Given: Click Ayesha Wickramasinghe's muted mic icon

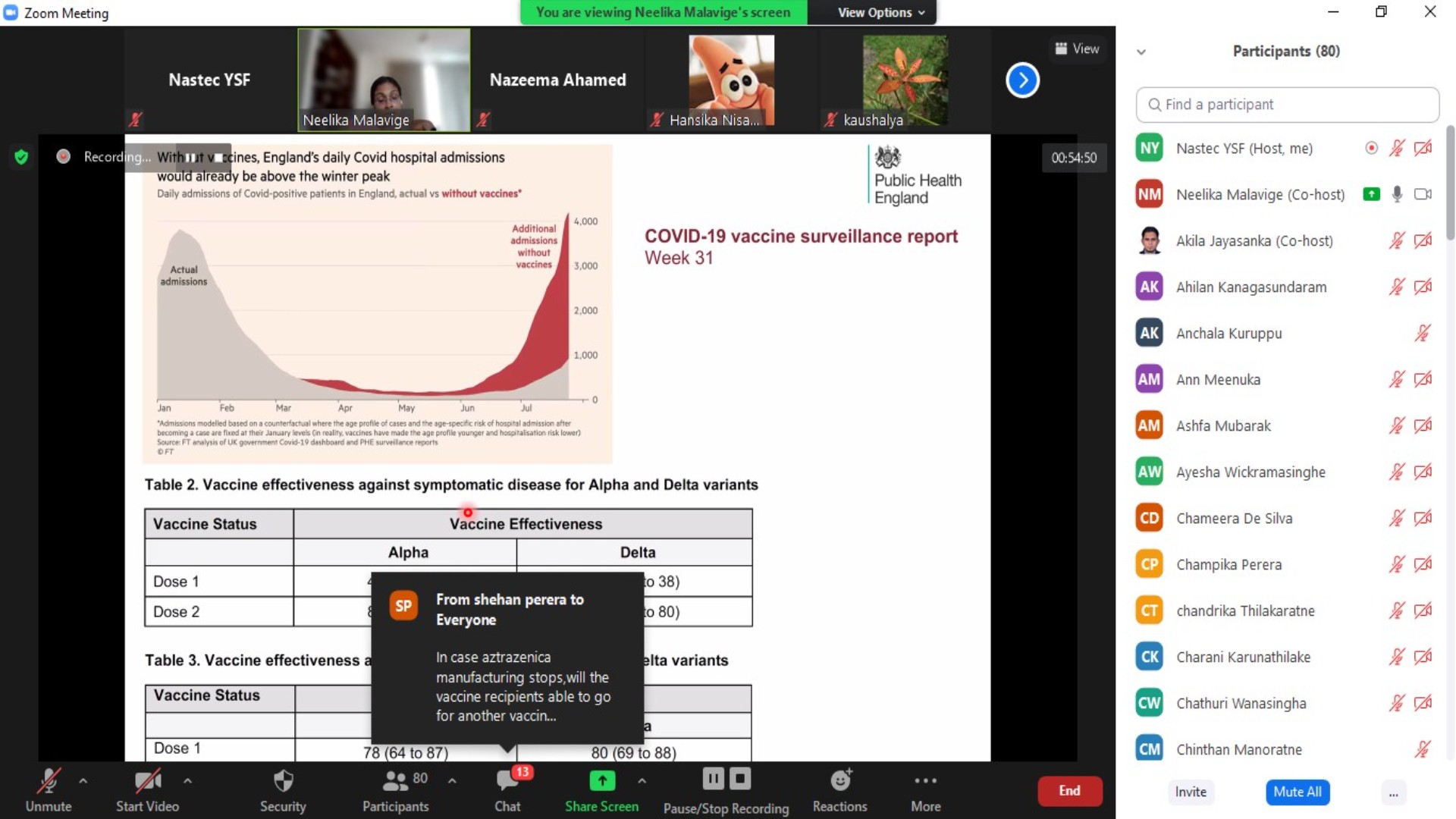Looking at the screenshot, I should tap(1397, 472).
